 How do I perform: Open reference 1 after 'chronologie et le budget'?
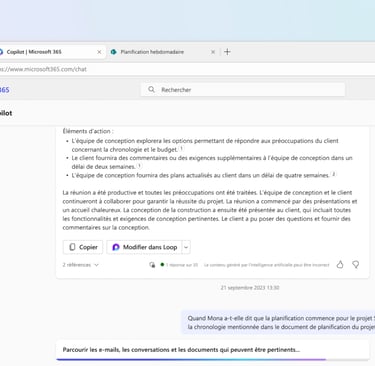point(182,148)
